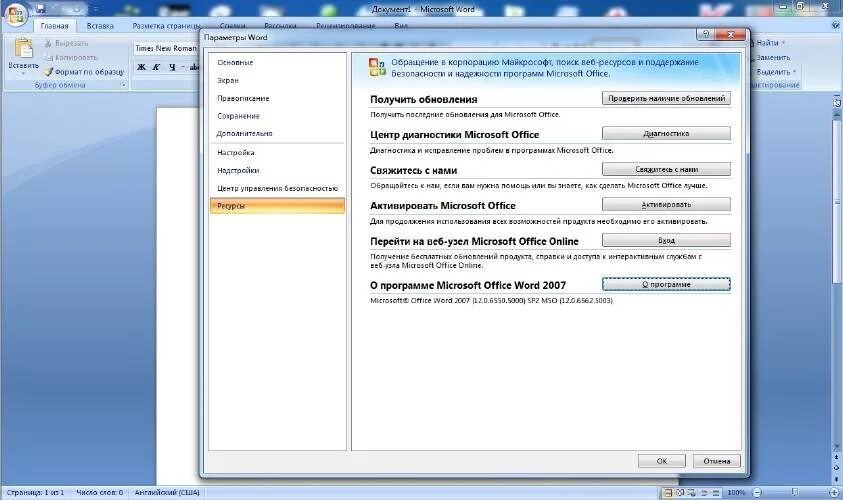Switch to Outline view icon
This screenshot has width=843, height=500.
704,492
